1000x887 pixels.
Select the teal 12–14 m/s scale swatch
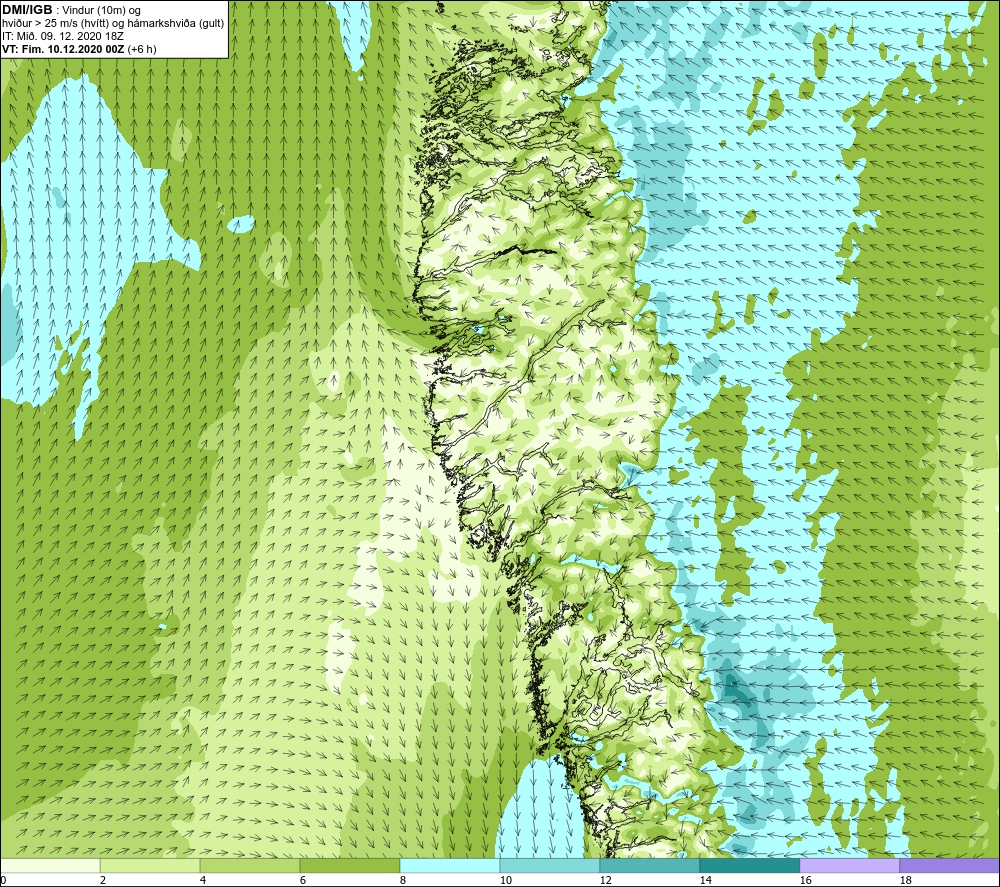click(649, 866)
